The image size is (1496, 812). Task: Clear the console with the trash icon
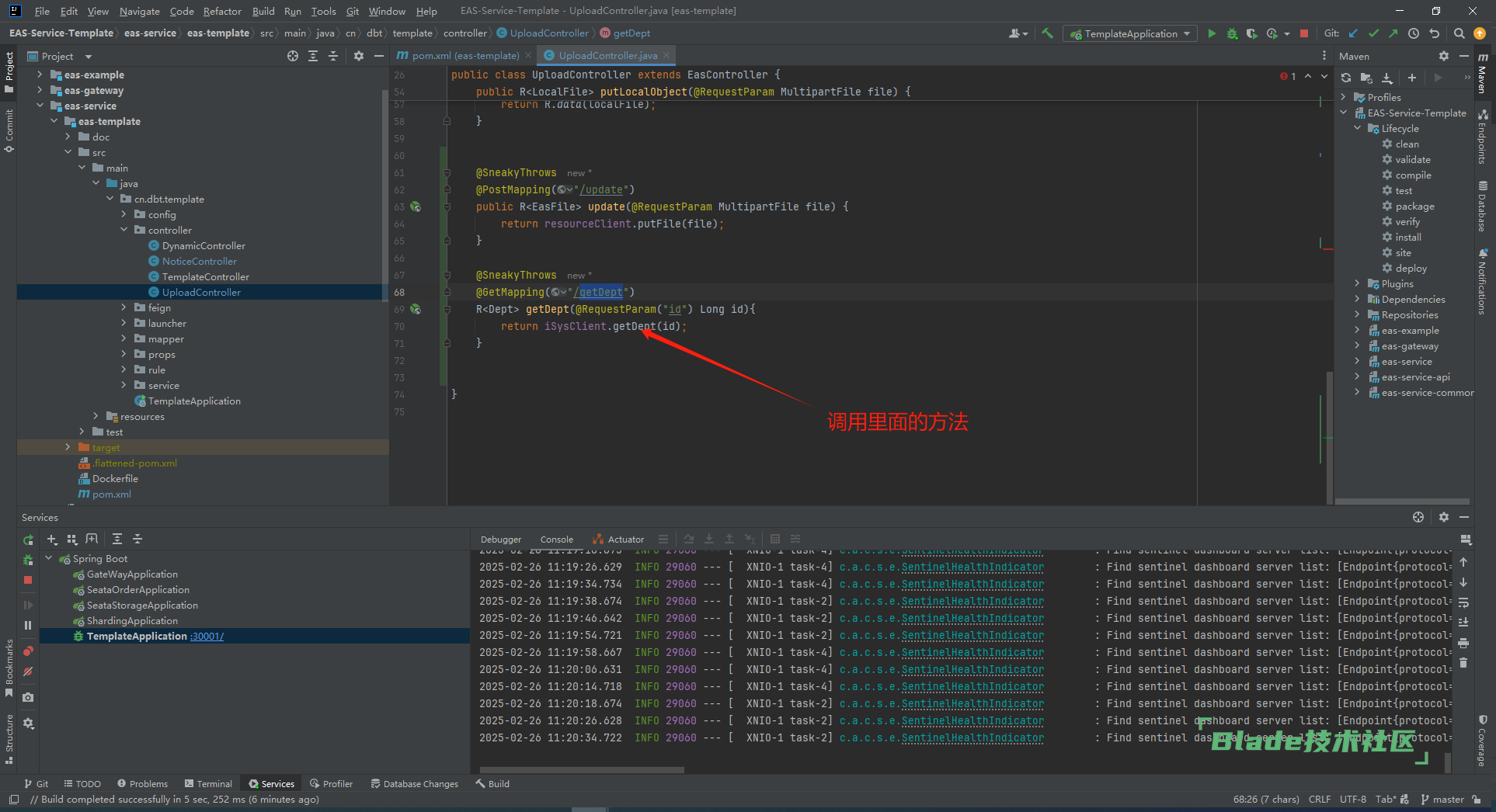click(x=1463, y=663)
